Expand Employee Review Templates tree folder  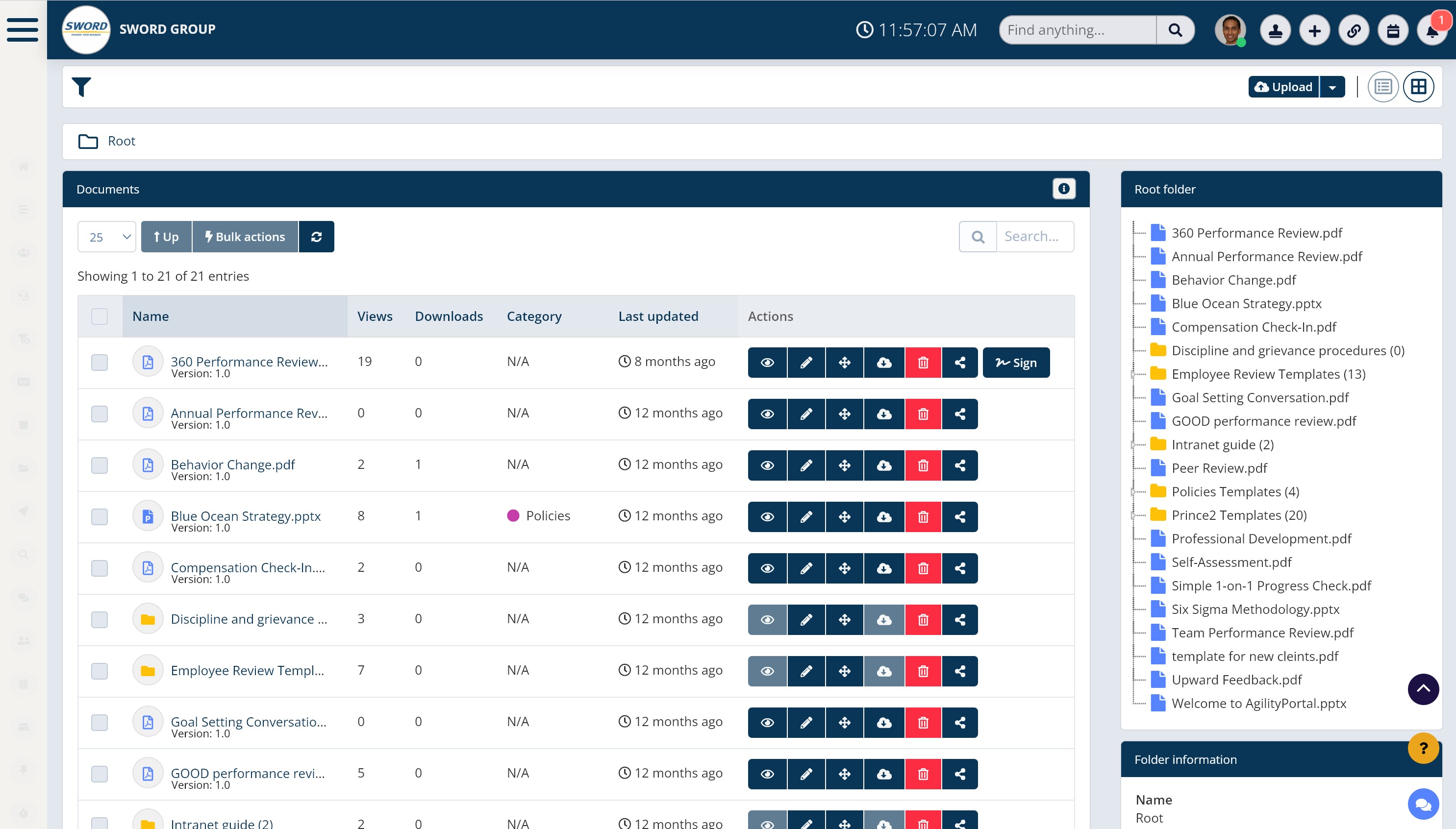(1133, 374)
